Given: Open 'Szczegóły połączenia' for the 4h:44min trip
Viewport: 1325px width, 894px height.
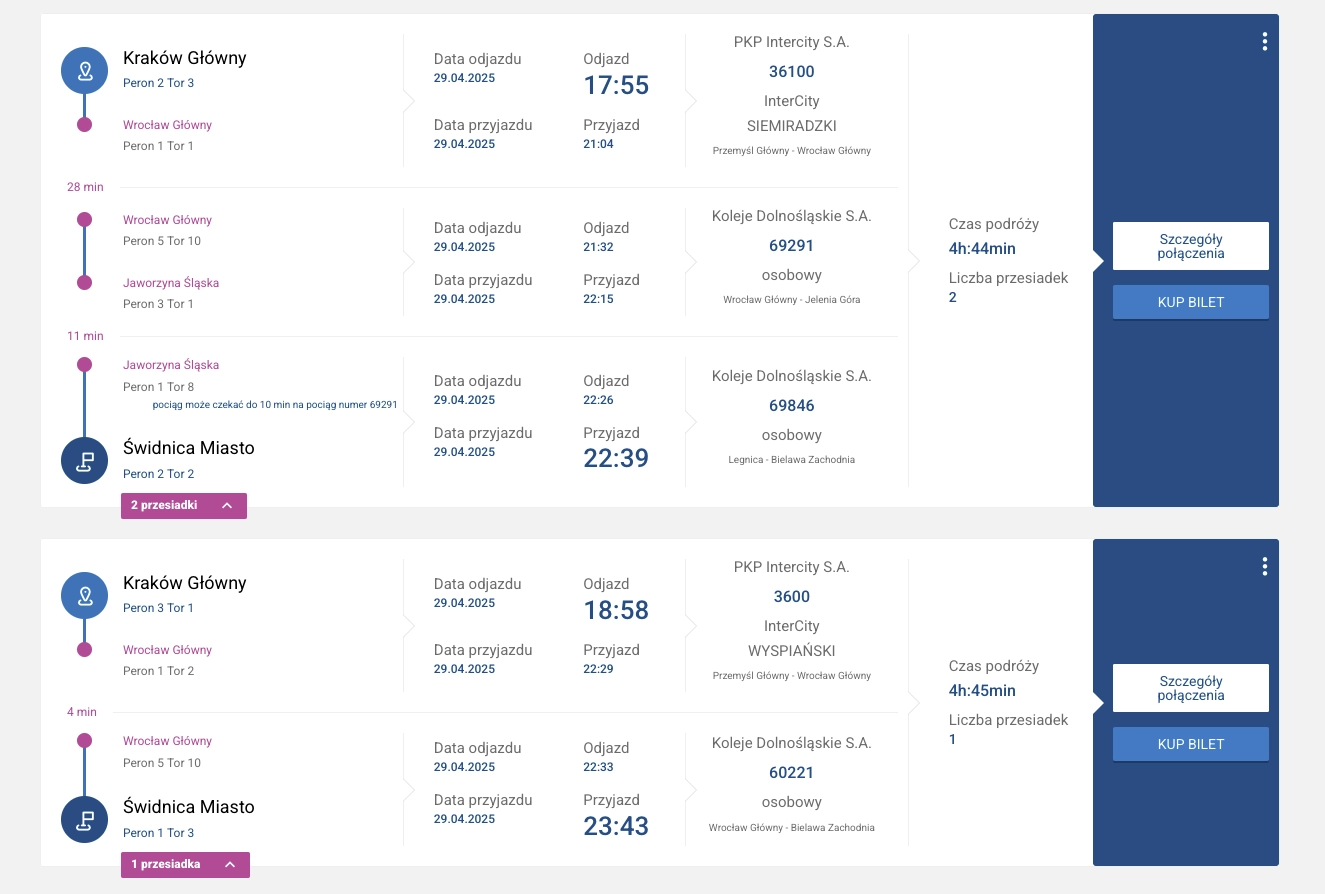Looking at the screenshot, I should [1190, 246].
